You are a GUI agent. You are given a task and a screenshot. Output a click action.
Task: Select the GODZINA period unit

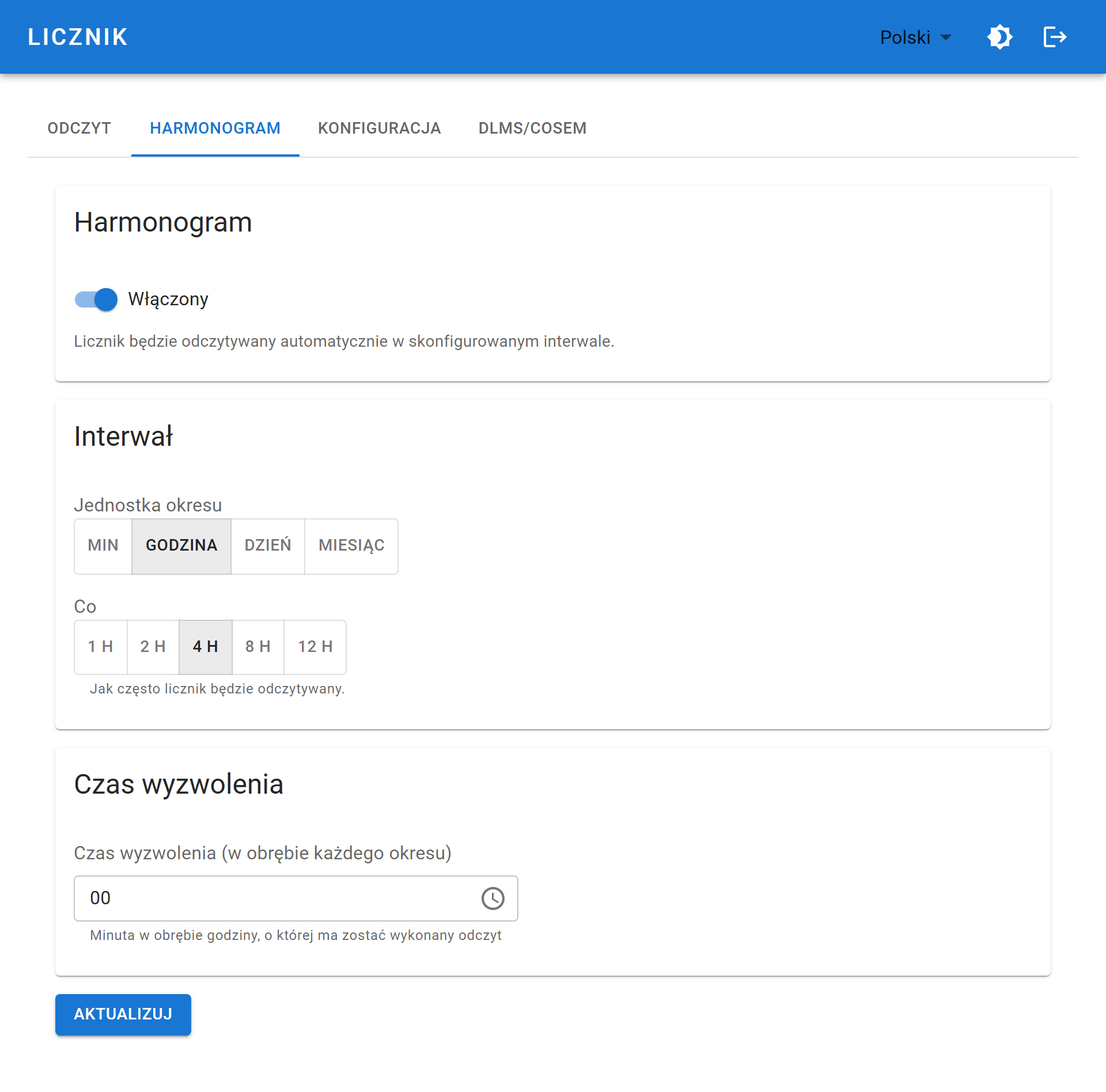[181, 545]
